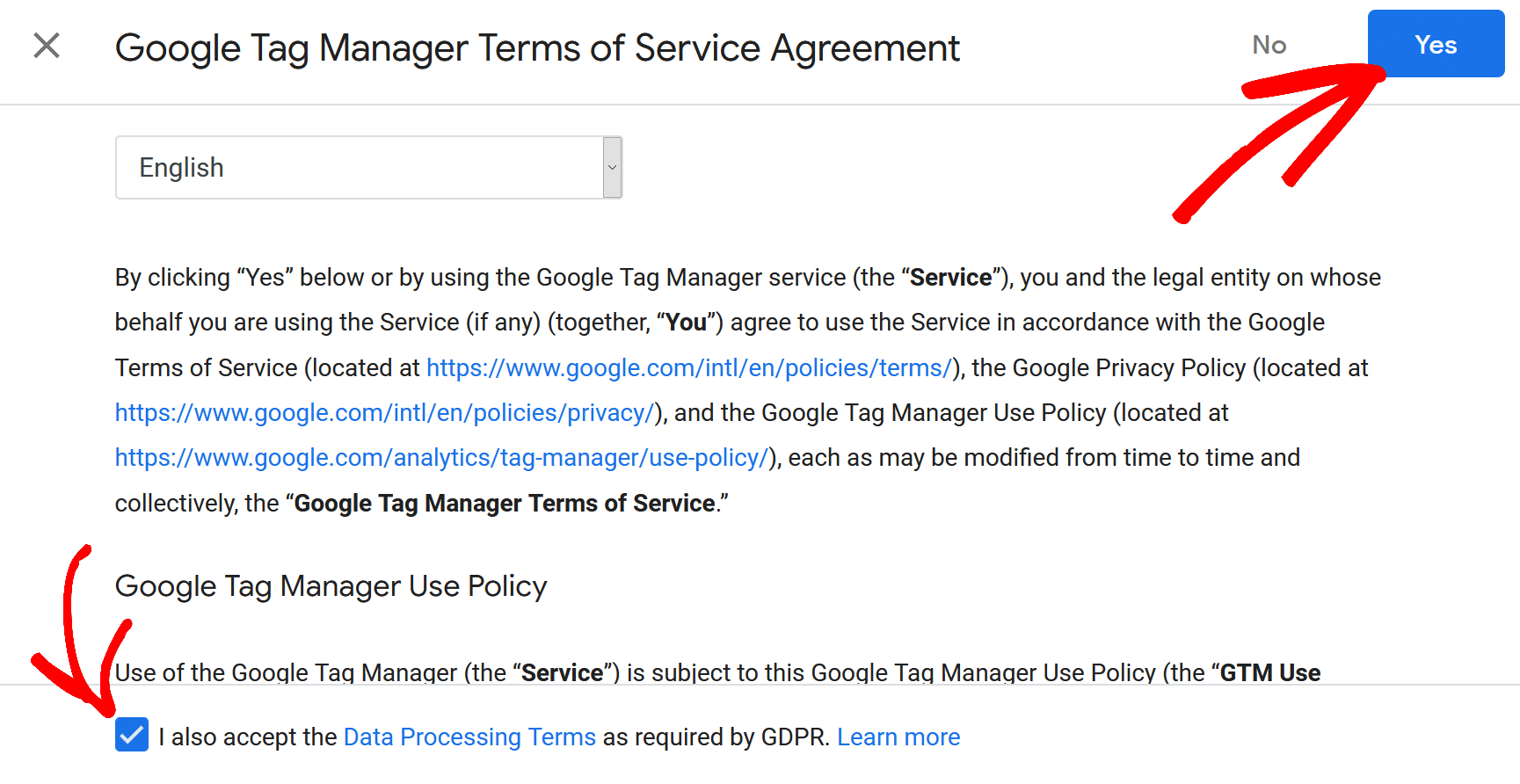The image size is (1520, 784).
Task: Click the language selector dropdown arrow
Action: click(612, 168)
